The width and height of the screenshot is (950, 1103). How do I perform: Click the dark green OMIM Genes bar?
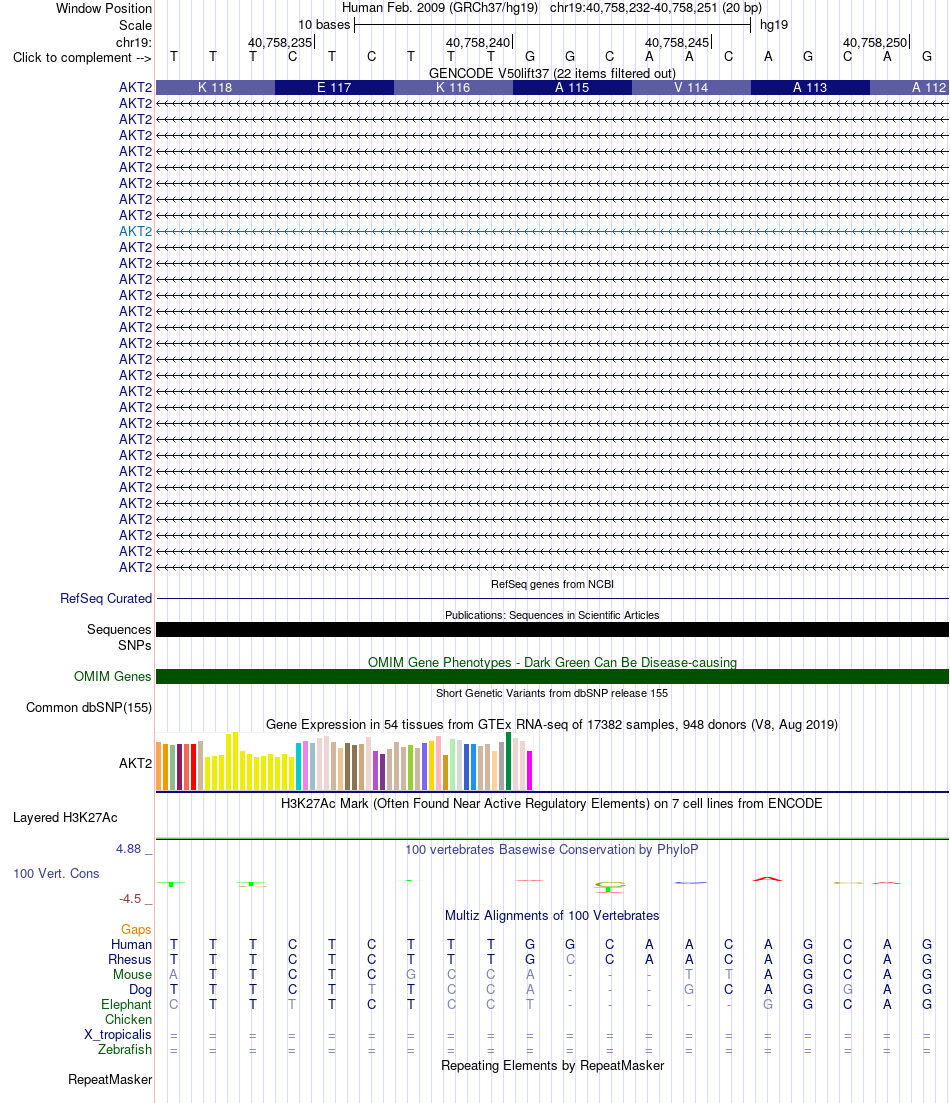click(552, 677)
